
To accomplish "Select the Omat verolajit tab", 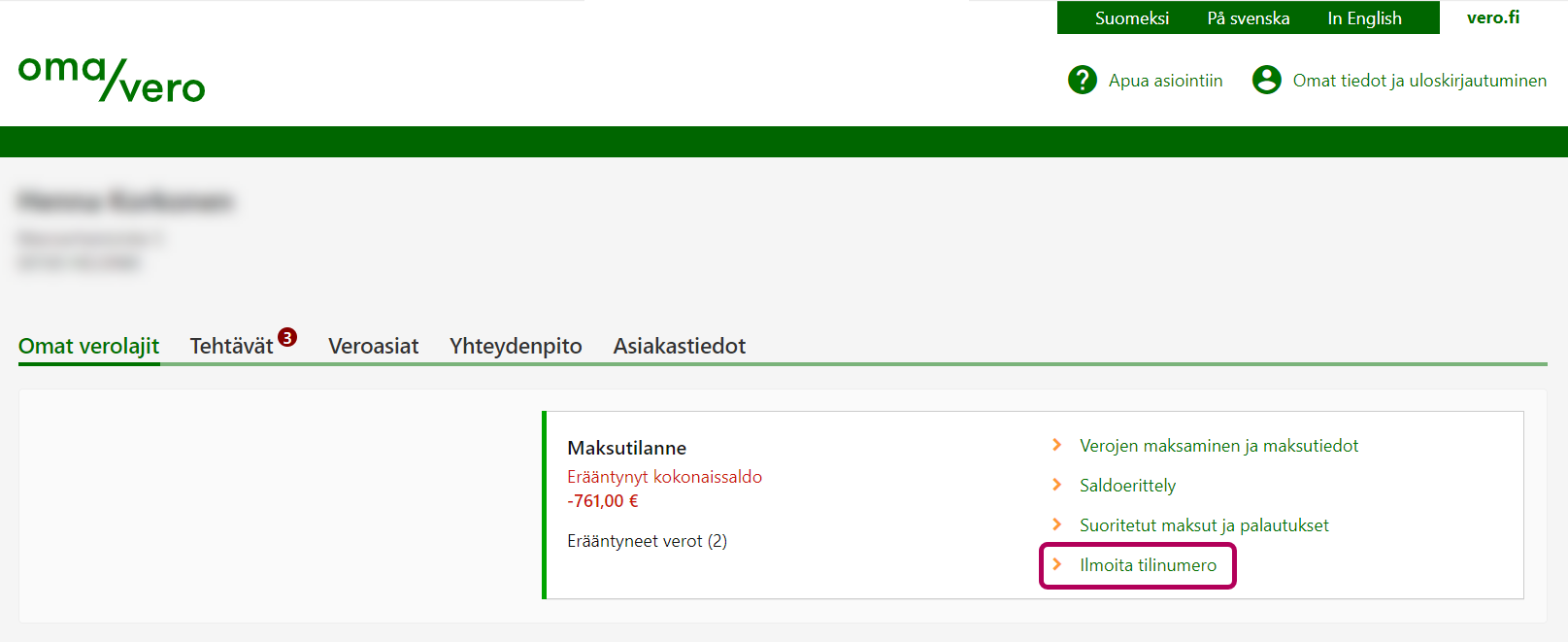I will pos(88,346).
